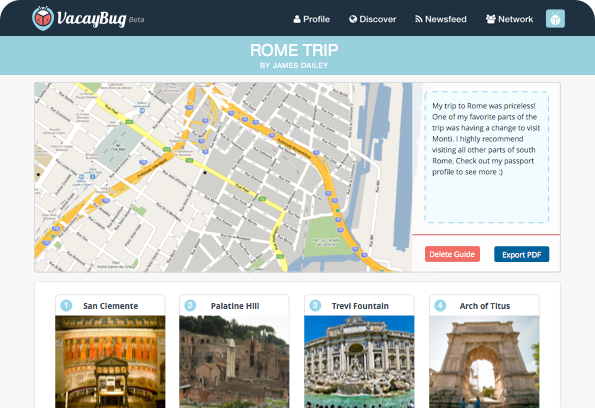Open the Network menu item

click(509, 19)
